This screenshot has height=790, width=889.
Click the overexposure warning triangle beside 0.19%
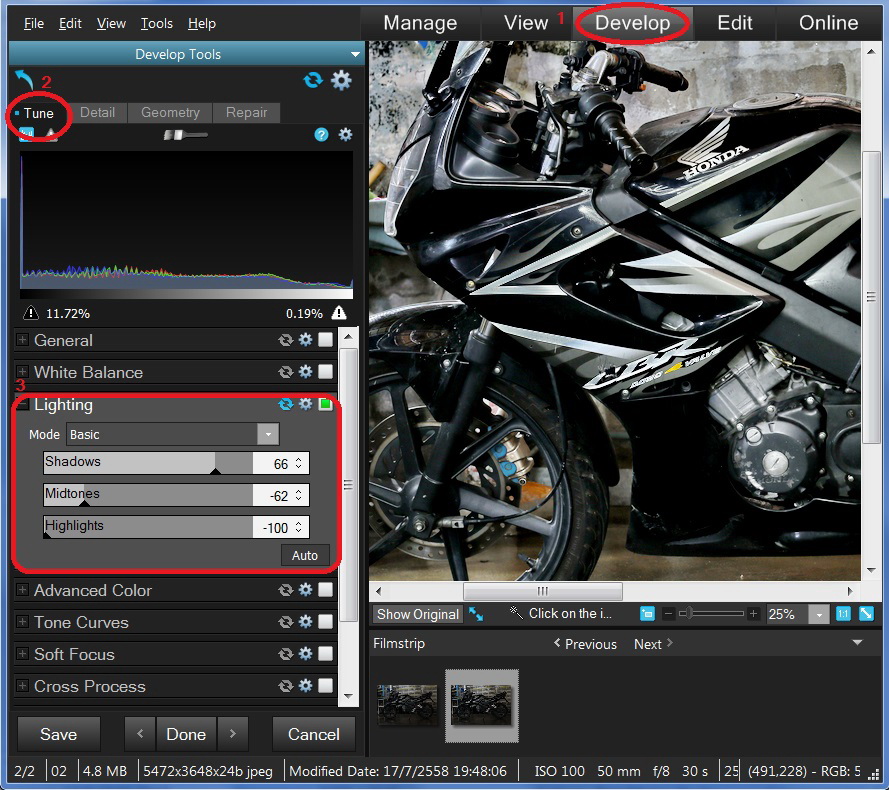pyautogui.click(x=339, y=313)
